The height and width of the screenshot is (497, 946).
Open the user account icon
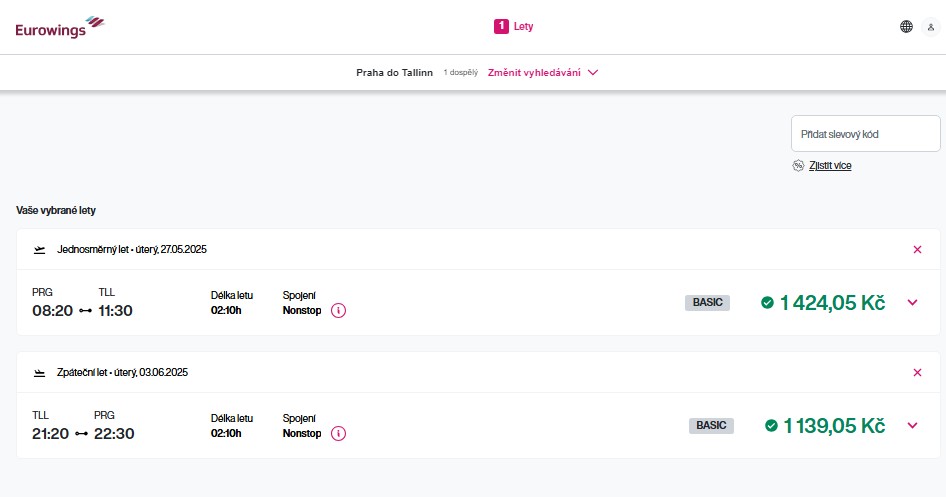[x=931, y=27]
